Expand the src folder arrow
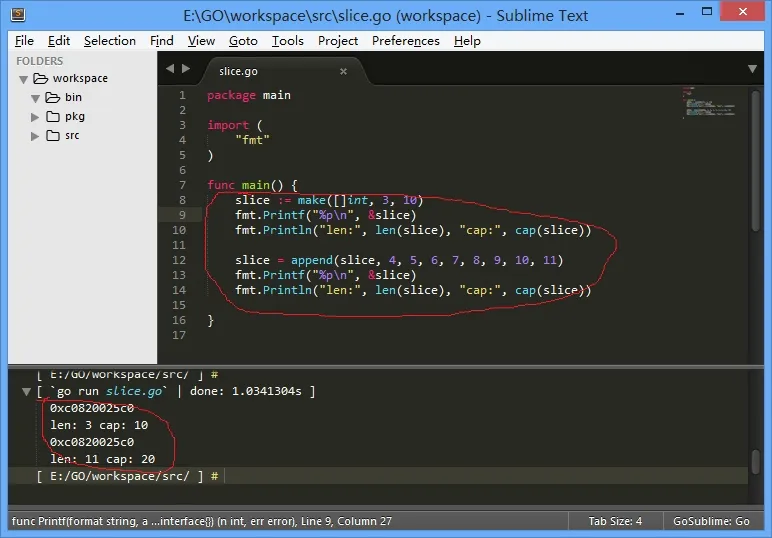The width and height of the screenshot is (772, 538). [x=34, y=136]
